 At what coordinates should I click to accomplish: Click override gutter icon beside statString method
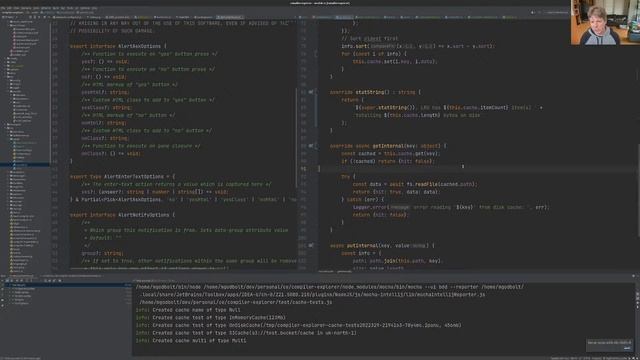coord(311,92)
